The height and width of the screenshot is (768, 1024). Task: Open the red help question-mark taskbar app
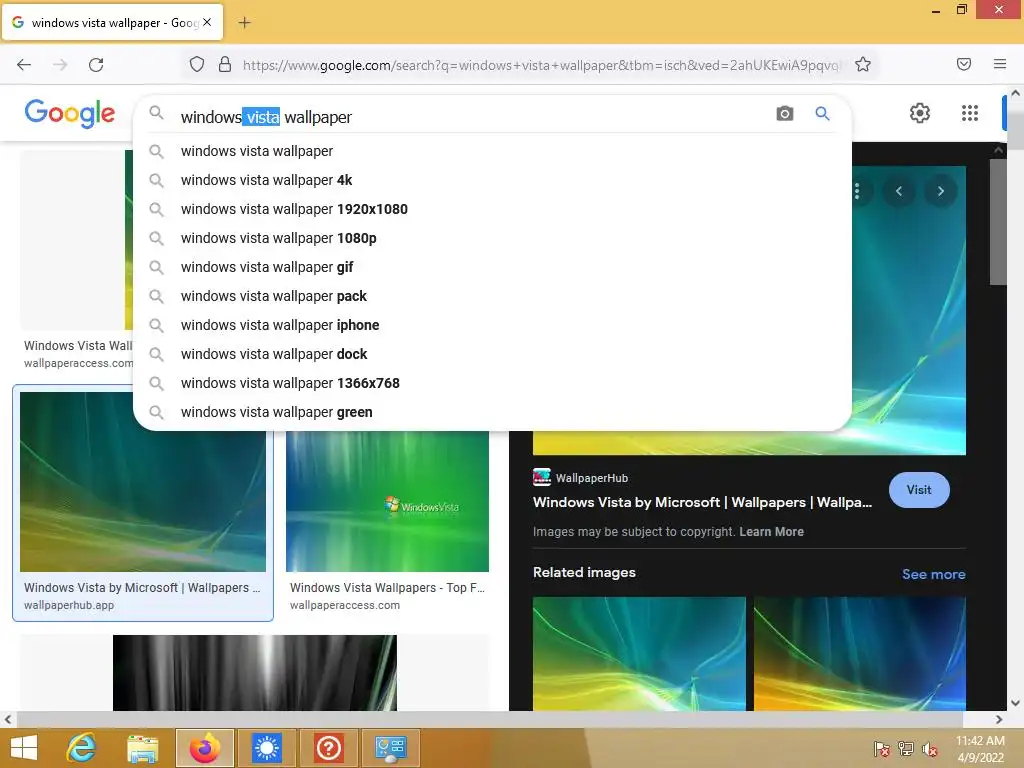pos(328,748)
